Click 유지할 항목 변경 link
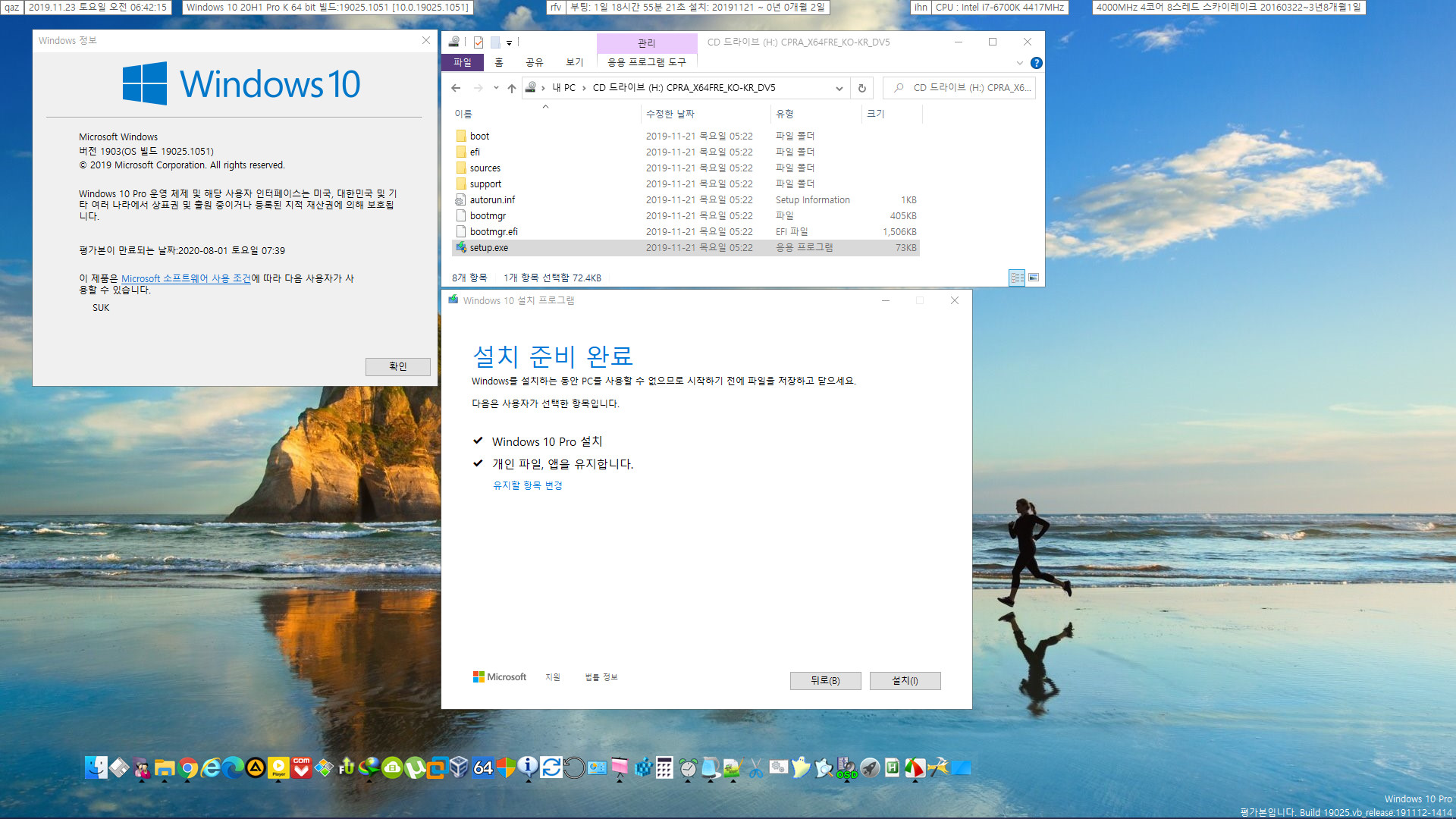This screenshot has height=819, width=1456. coord(528,485)
